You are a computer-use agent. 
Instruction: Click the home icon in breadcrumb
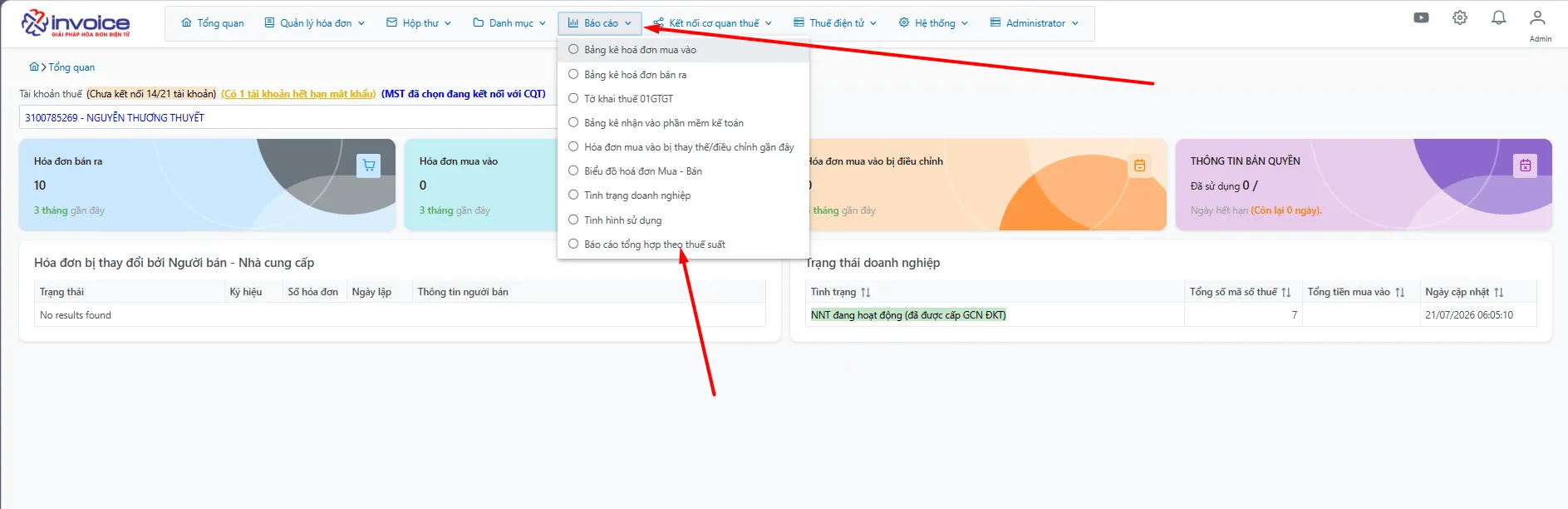[34, 67]
